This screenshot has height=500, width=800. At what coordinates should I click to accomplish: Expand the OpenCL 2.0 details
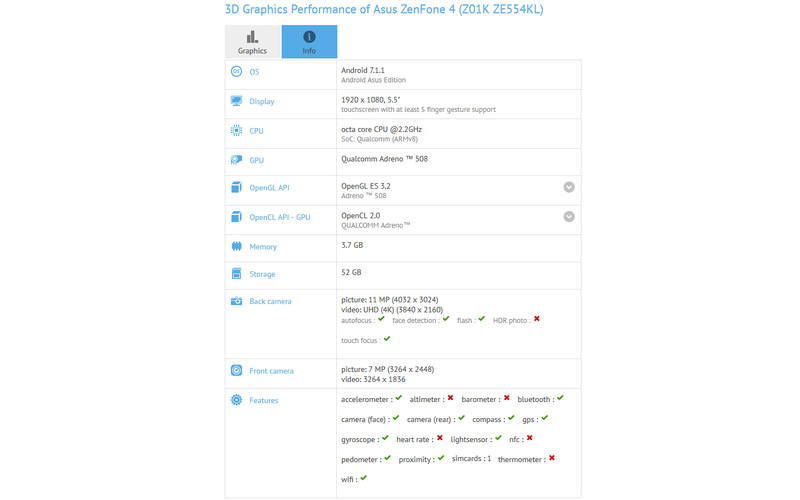coord(568,216)
